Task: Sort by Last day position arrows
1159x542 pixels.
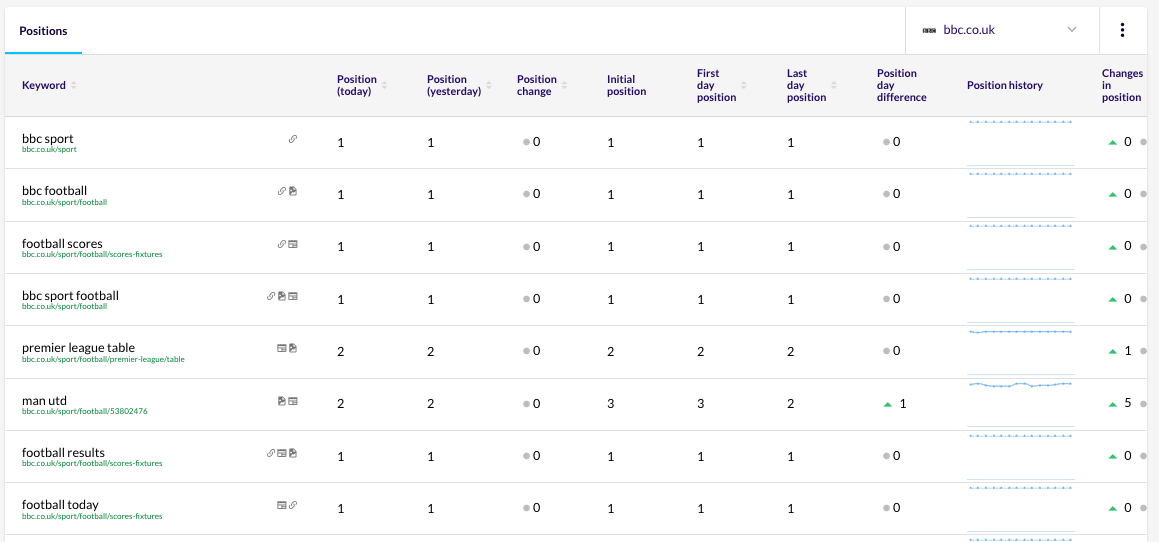Action: (834, 85)
